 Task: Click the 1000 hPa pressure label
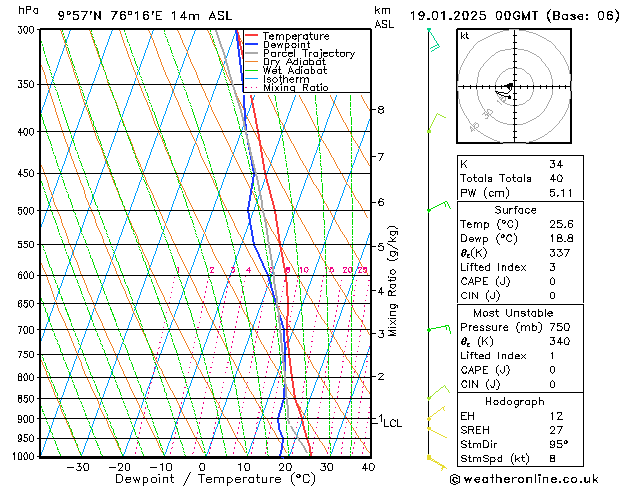click(x=25, y=456)
